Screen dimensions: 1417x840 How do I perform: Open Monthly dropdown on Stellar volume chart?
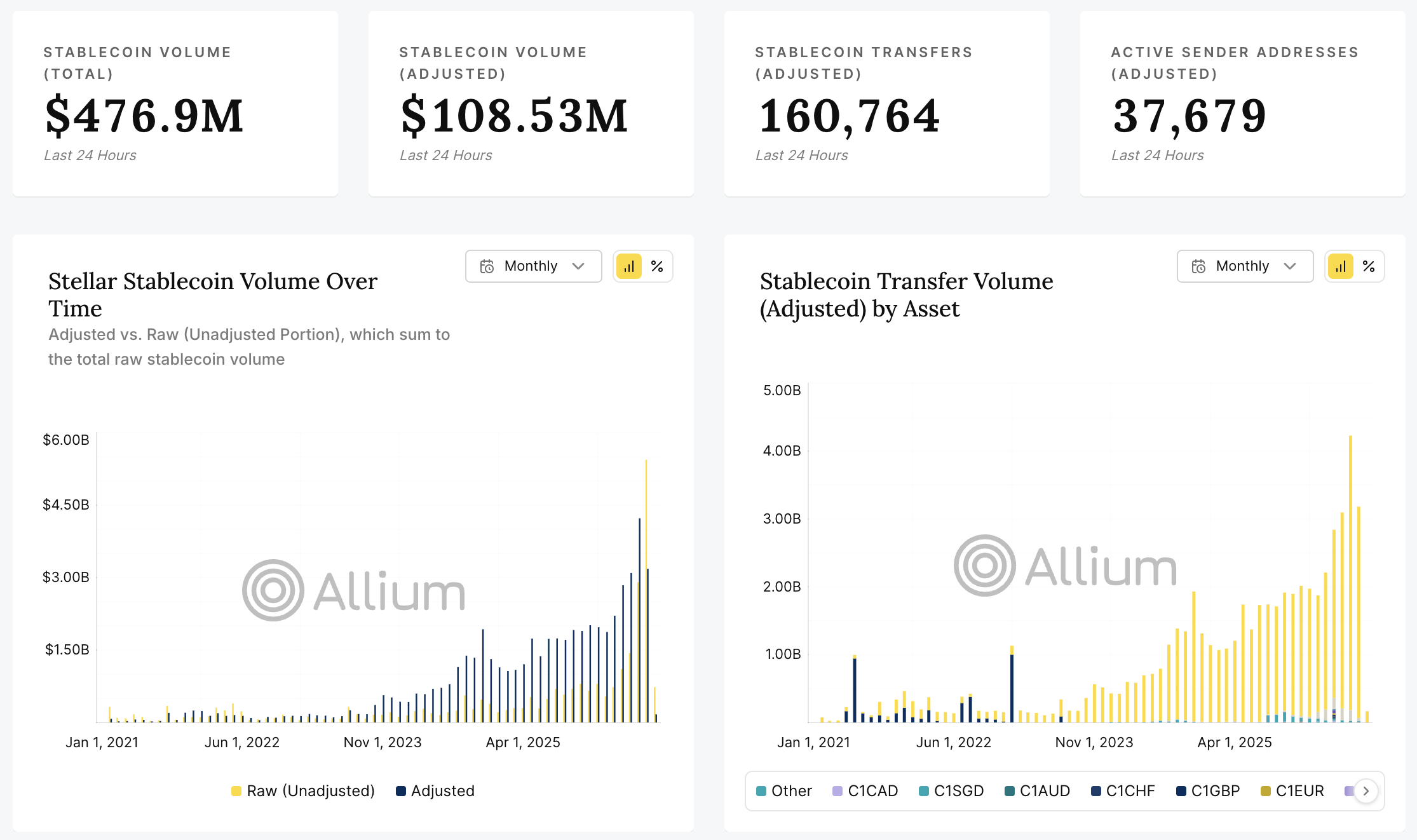pos(534,266)
